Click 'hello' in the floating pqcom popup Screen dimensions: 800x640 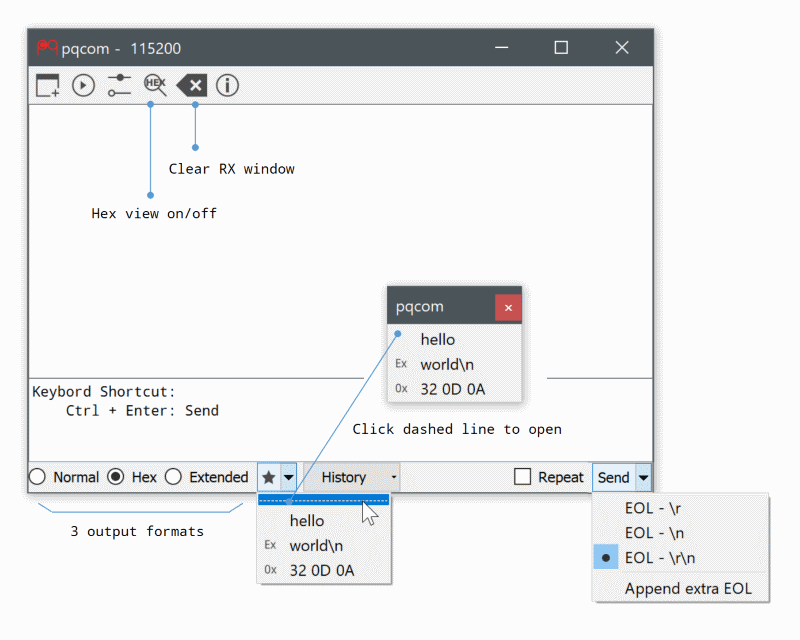[x=454, y=339]
